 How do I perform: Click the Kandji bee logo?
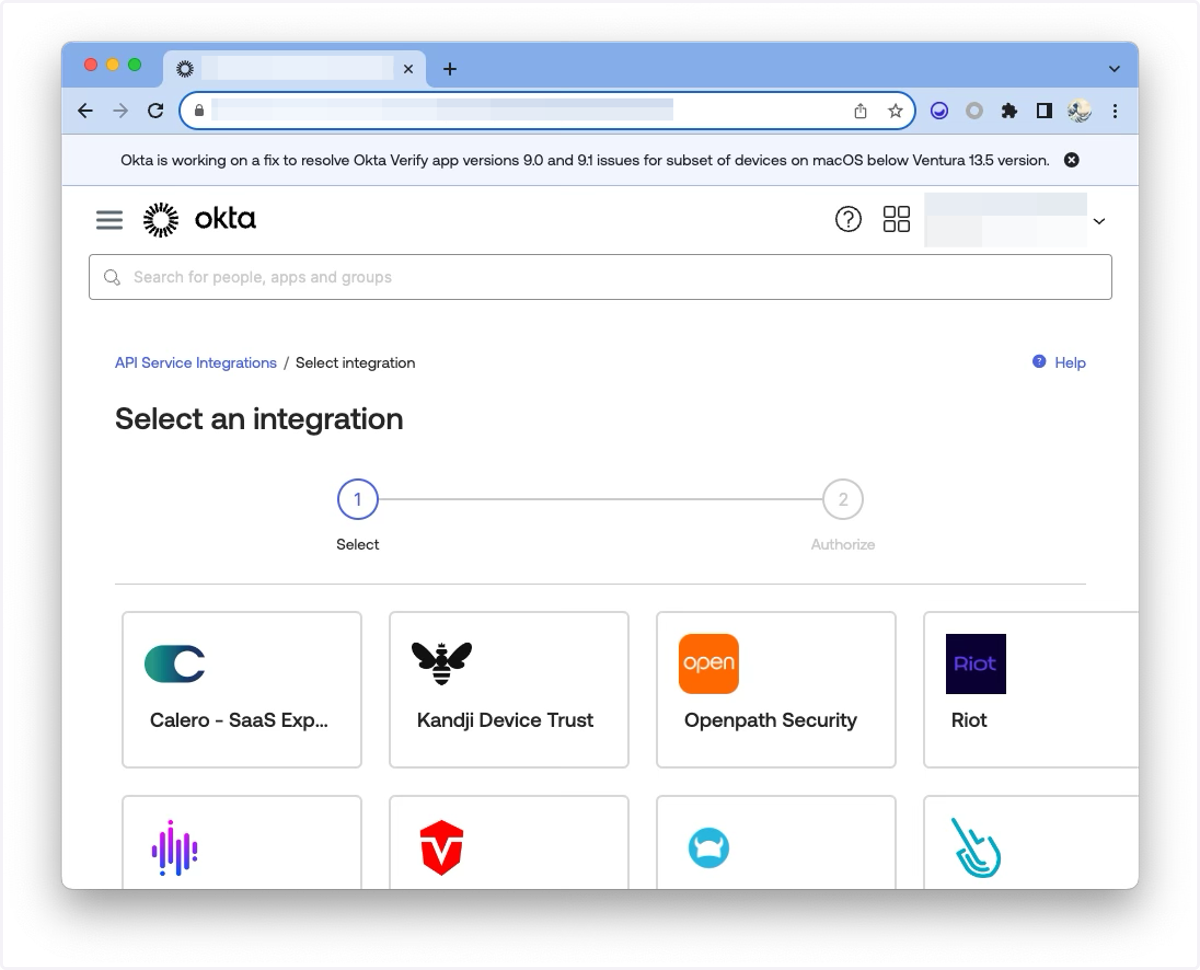click(x=441, y=664)
